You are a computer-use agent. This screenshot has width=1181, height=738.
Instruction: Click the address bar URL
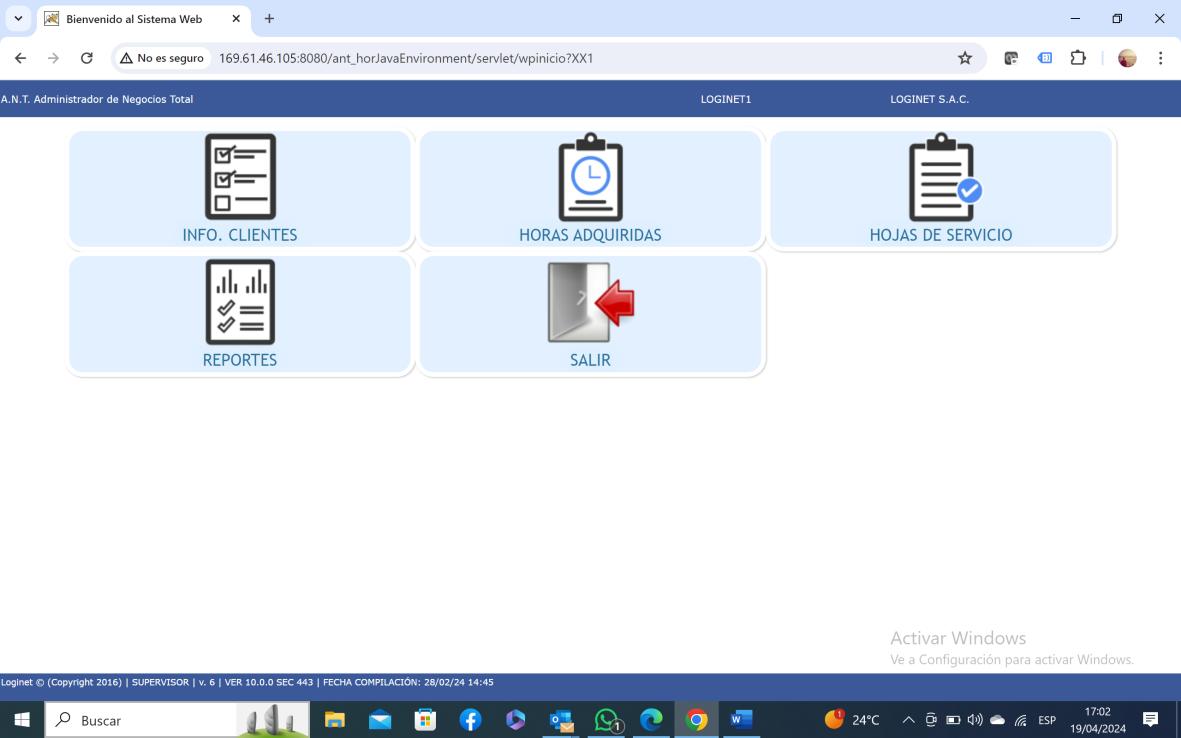[406, 58]
